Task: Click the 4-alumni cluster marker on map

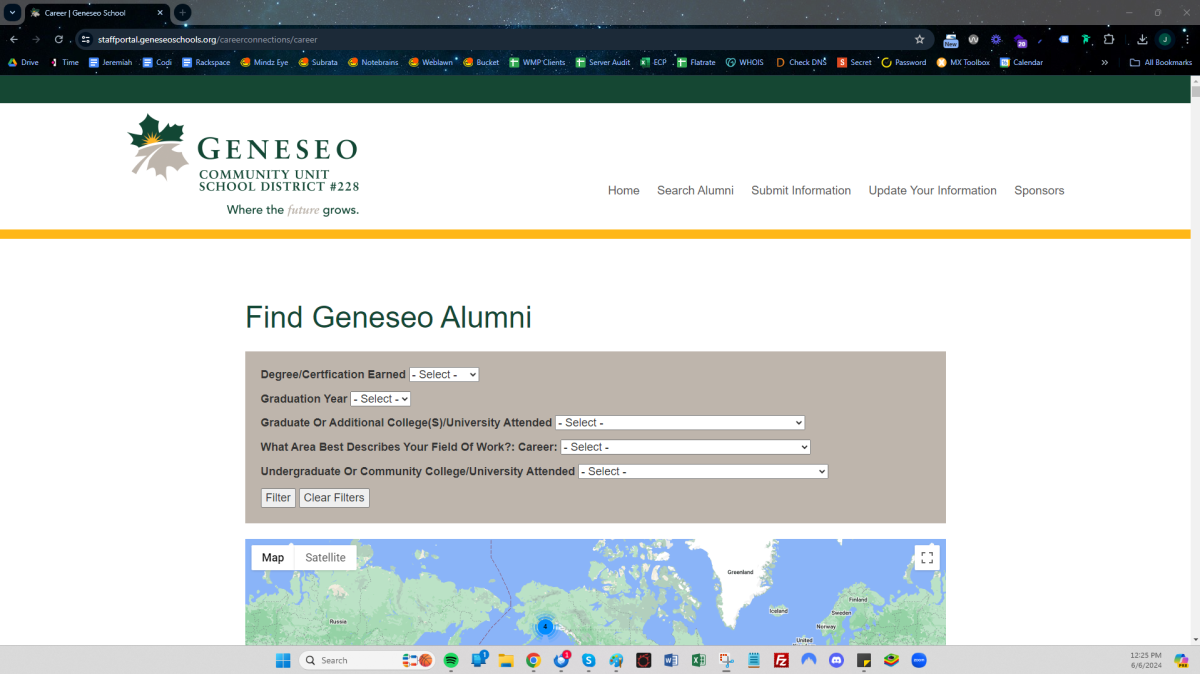Action: coord(545,627)
